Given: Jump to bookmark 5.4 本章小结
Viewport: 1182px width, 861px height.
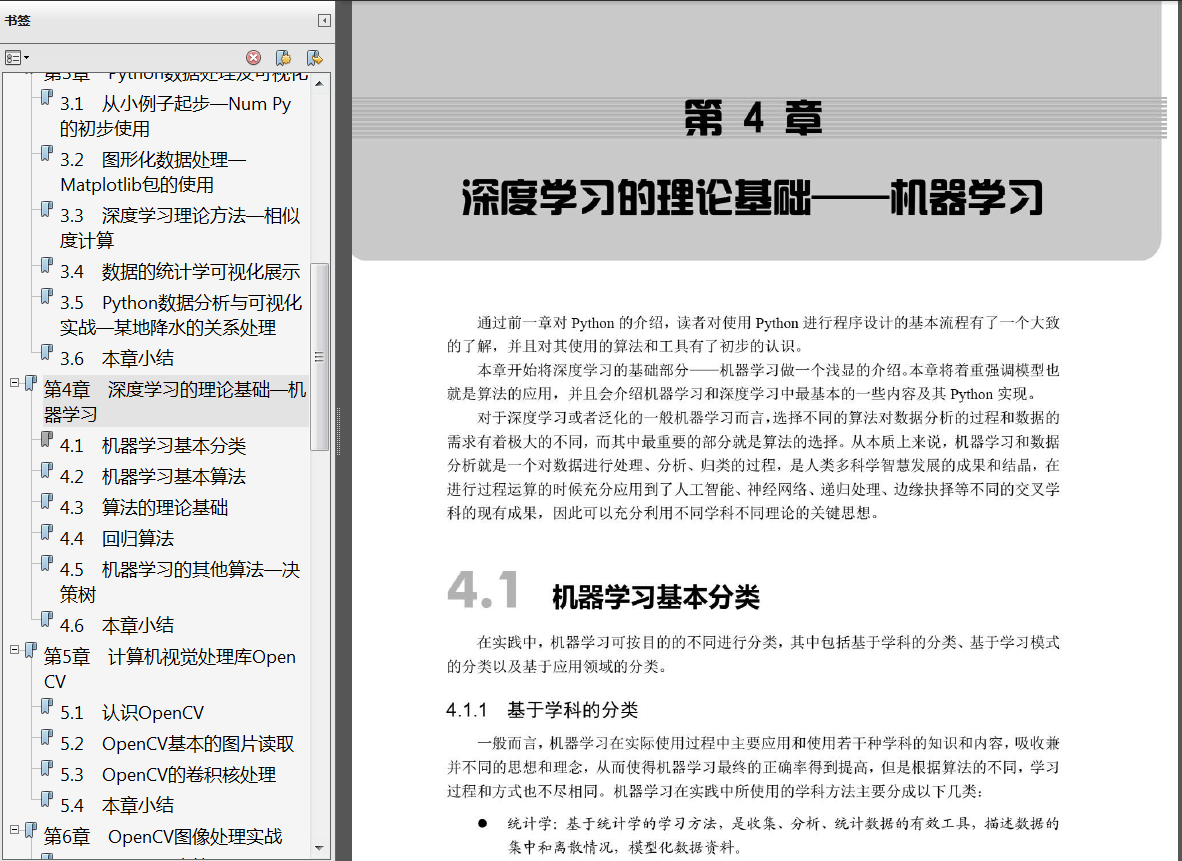Looking at the screenshot, I should point(117,805).
